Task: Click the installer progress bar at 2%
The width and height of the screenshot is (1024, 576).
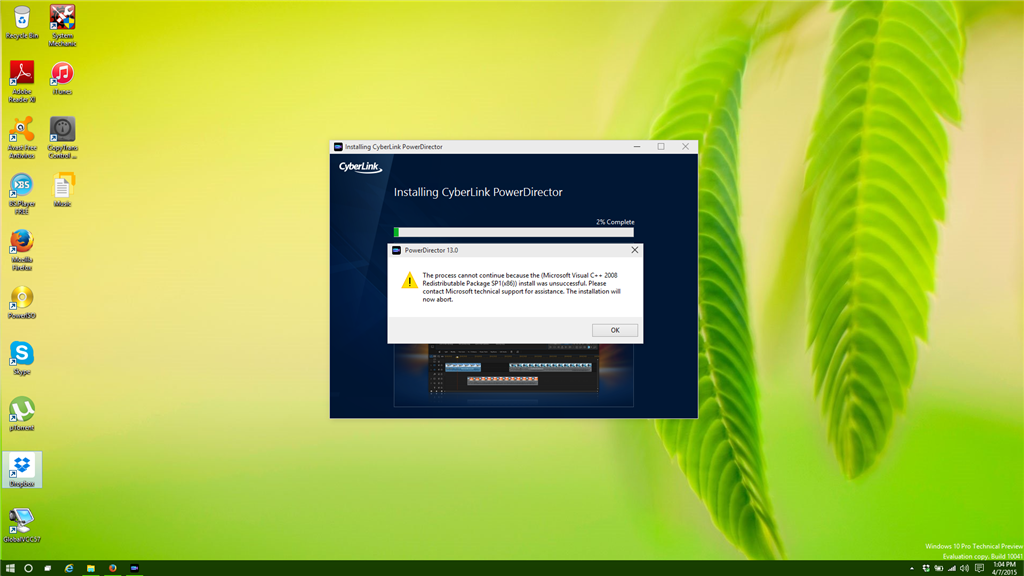Action: click(513, 232)
